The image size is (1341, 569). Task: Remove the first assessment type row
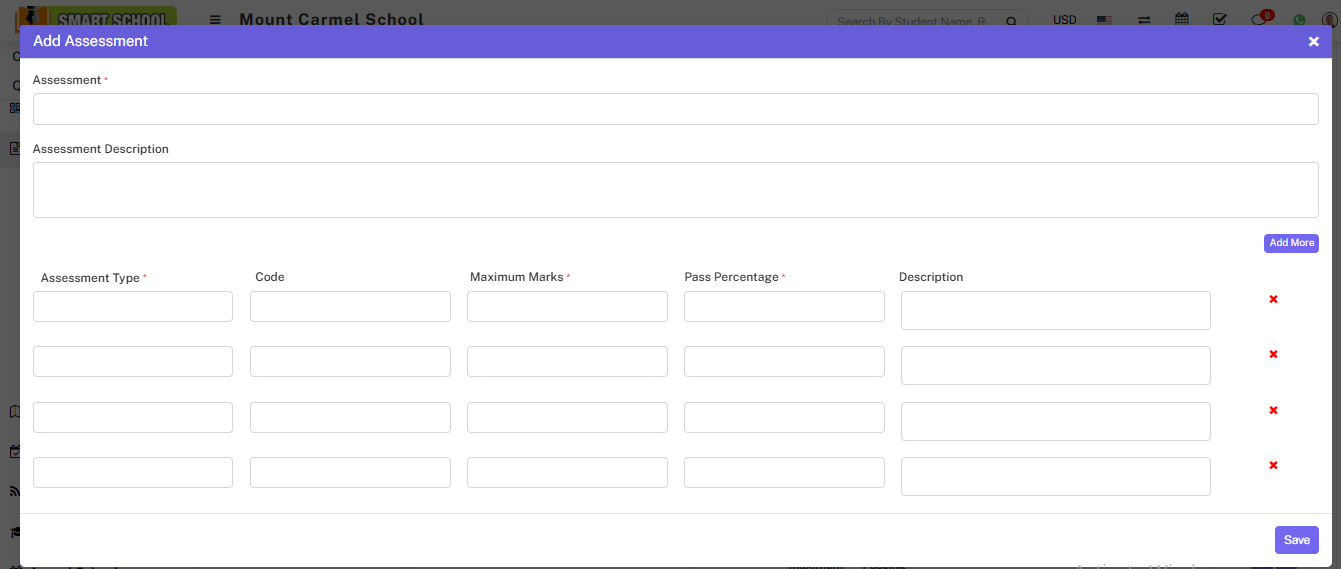coord(1273,299)
